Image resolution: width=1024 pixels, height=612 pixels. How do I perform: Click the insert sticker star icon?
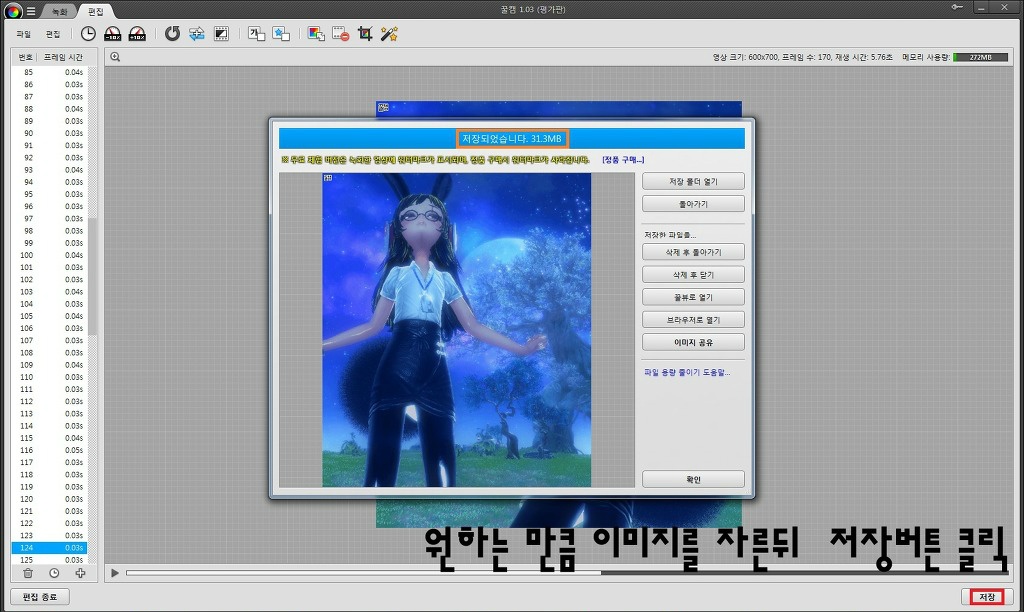[281, 34]
